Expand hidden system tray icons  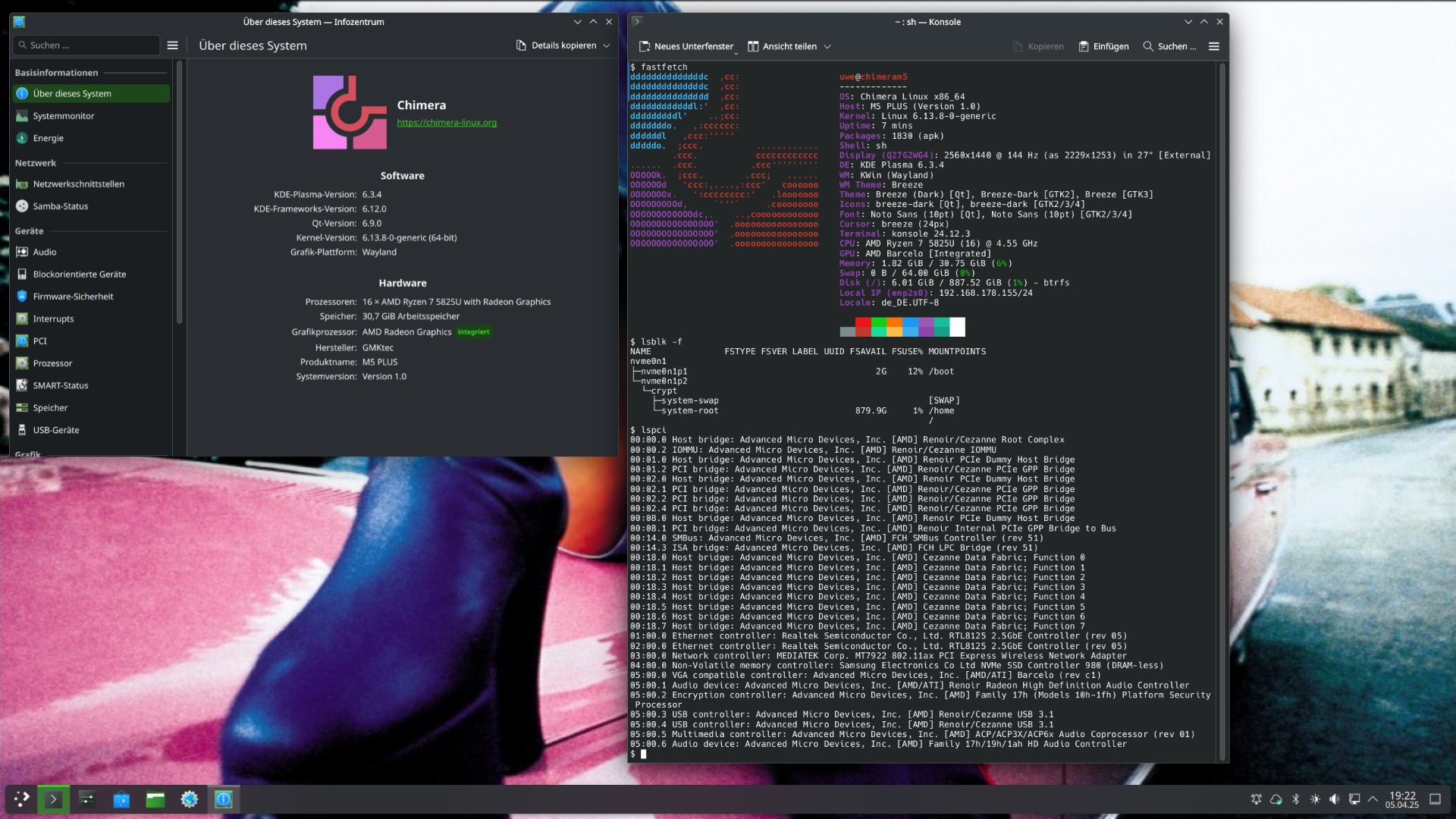pyautogui.click(x=1373, y=799)
